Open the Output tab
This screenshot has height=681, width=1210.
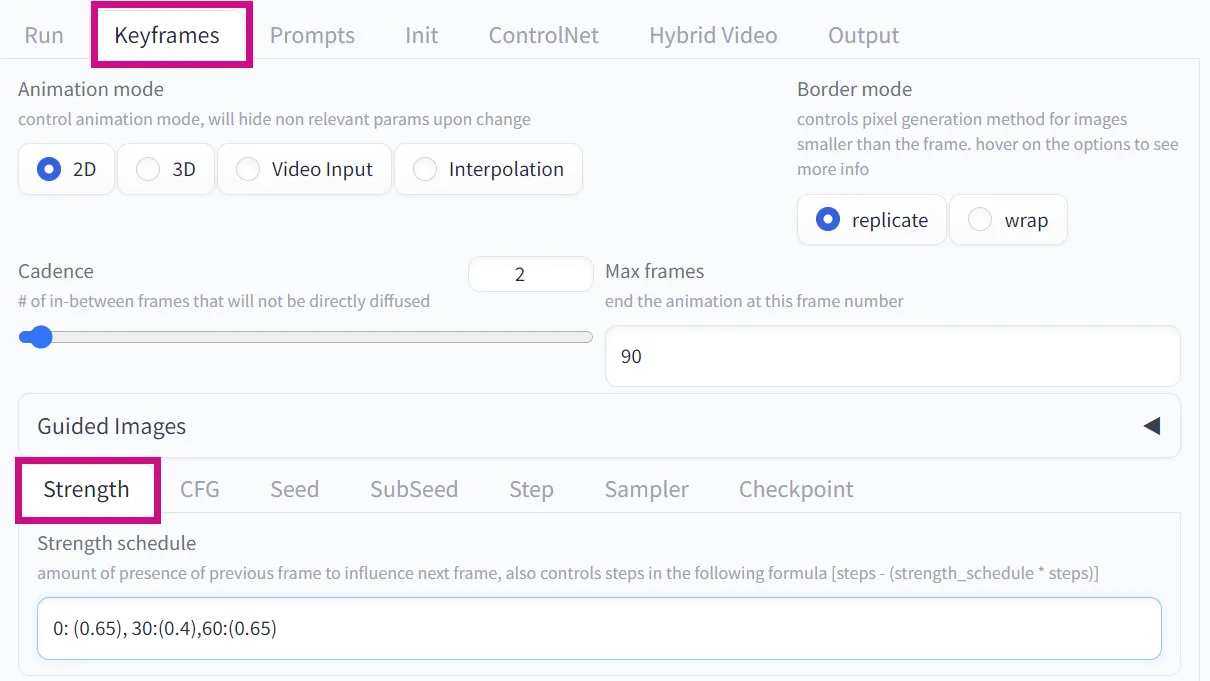(x=863, y=35)
